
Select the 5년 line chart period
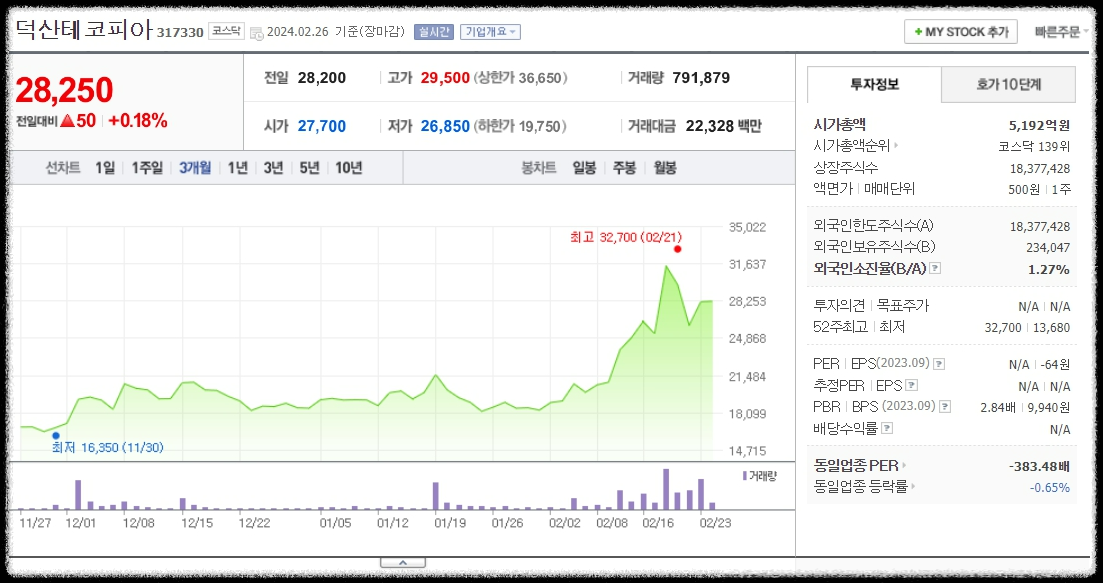click(x=310, y=168)
